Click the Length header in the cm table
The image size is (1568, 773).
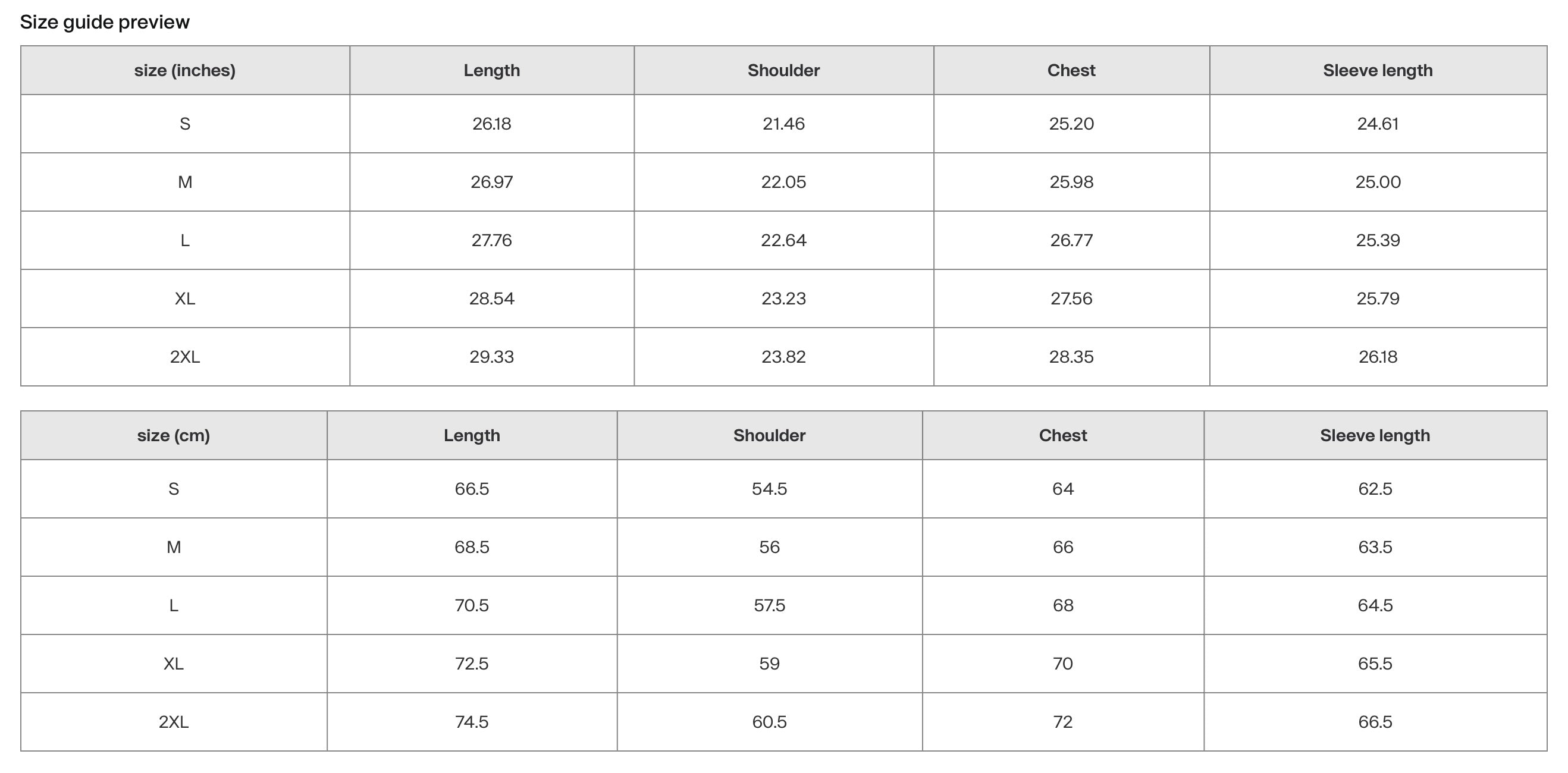tap(471, 436)
